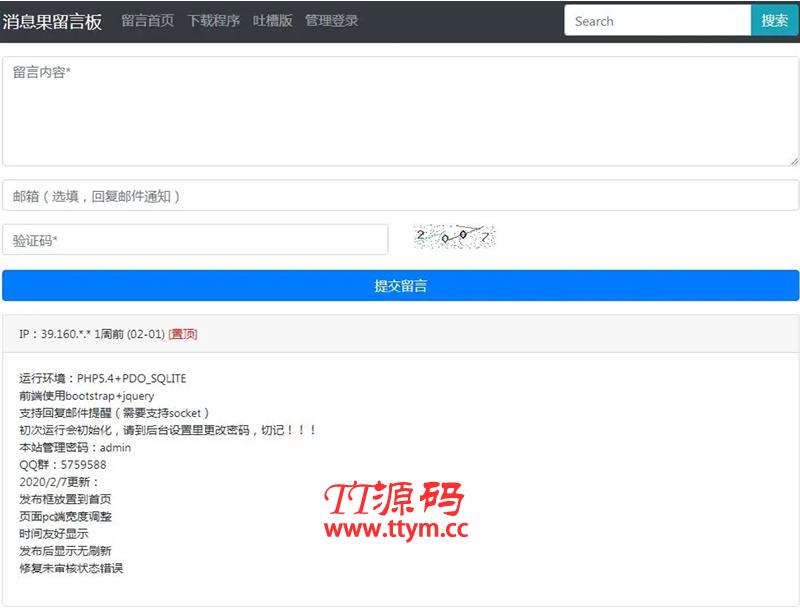
Task: Focus the 验证码 captcha input
Action: (x=195, y=240)
